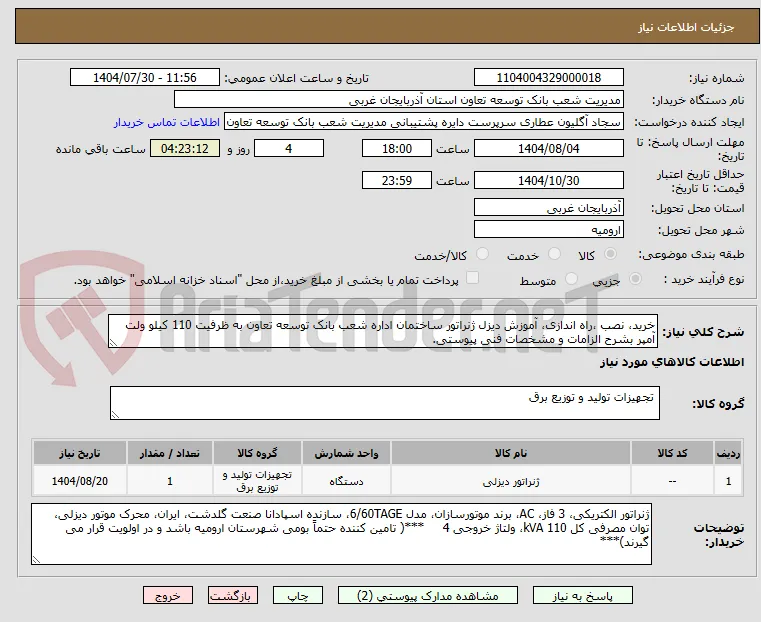Image resolution: width=761 pixels, height=622 pixels.
Task: Click the resize handle of توضیحات خریدار box
Action: coord(36,559)
